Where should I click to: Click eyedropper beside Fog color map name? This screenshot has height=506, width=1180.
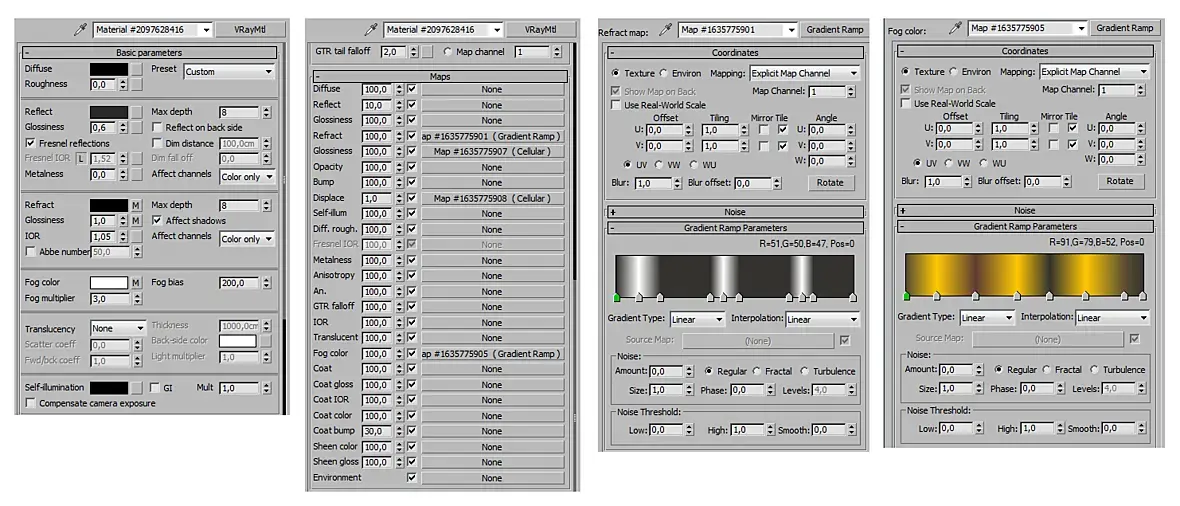click(955, 29)
